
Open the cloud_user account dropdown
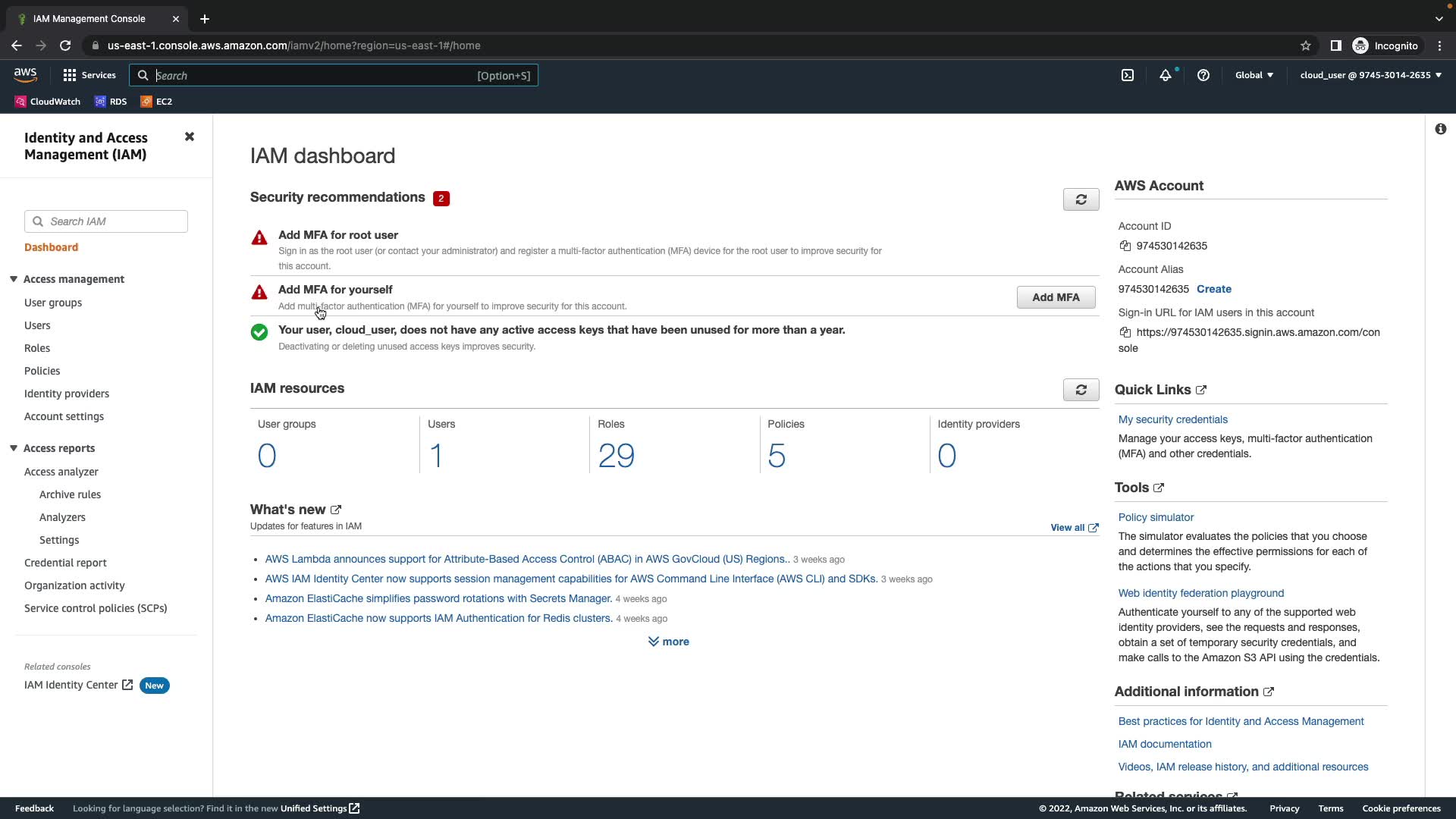click(1370, 75)
